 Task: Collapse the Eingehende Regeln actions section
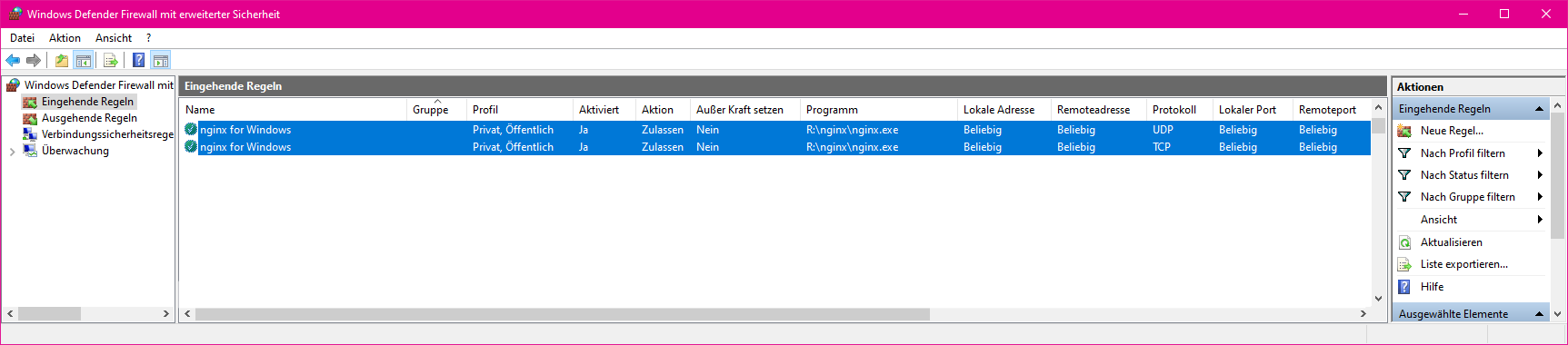pyautogui.click(x=1539, y=109)
